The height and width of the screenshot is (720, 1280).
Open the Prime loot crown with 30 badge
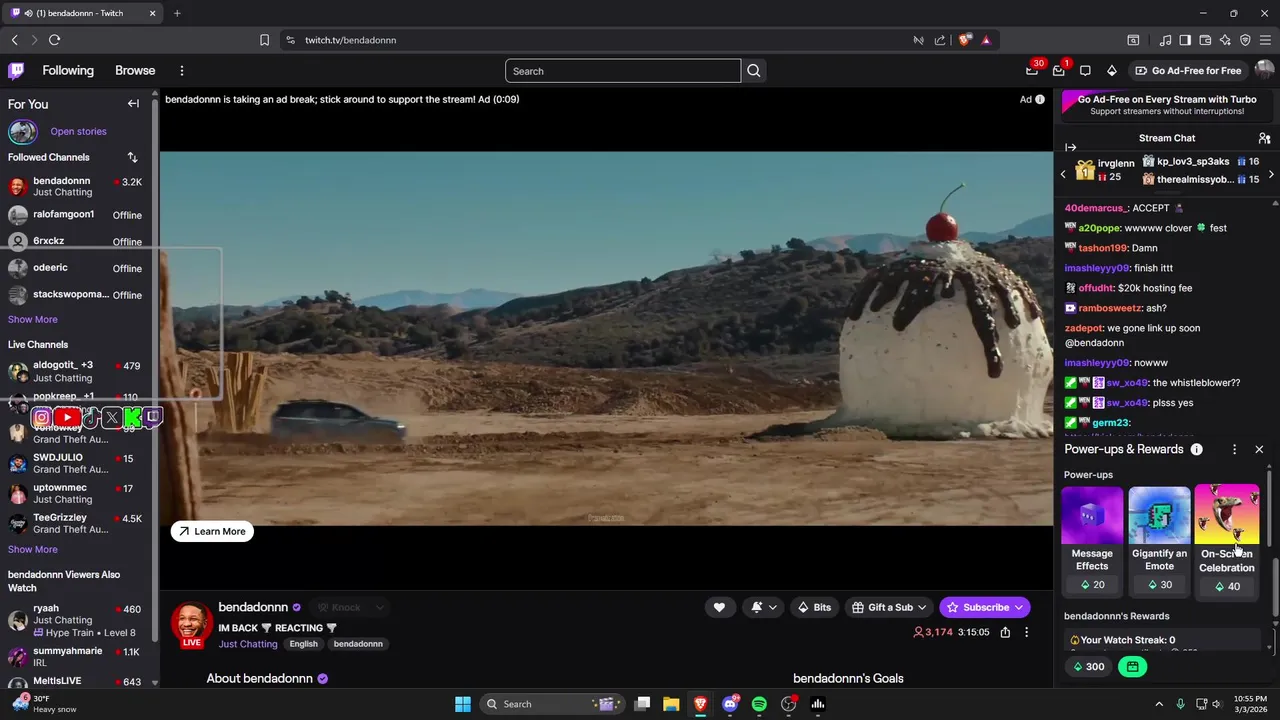[x=1032, y=71]
